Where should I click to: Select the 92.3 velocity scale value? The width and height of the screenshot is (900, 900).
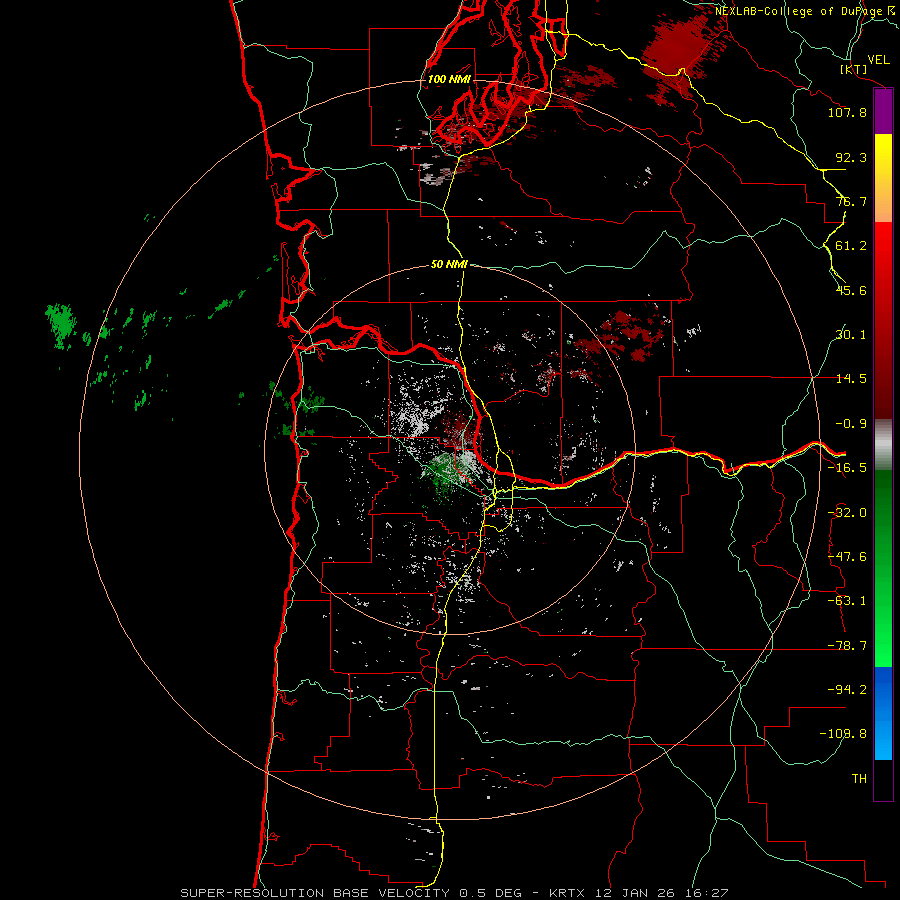pyautogui.click(x=851, y=157)
